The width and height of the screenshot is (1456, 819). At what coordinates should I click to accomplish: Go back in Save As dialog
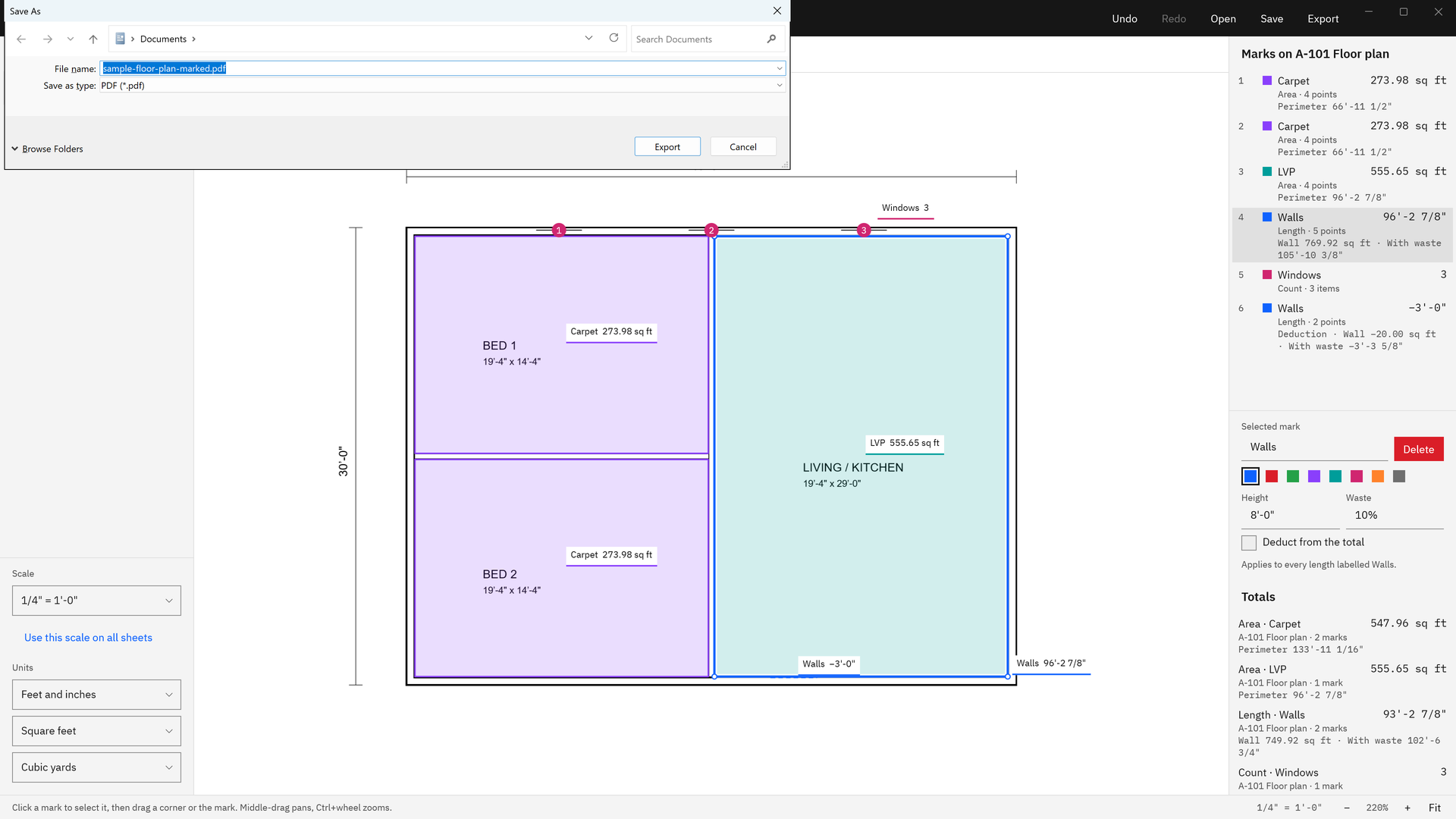click(21, 39)
